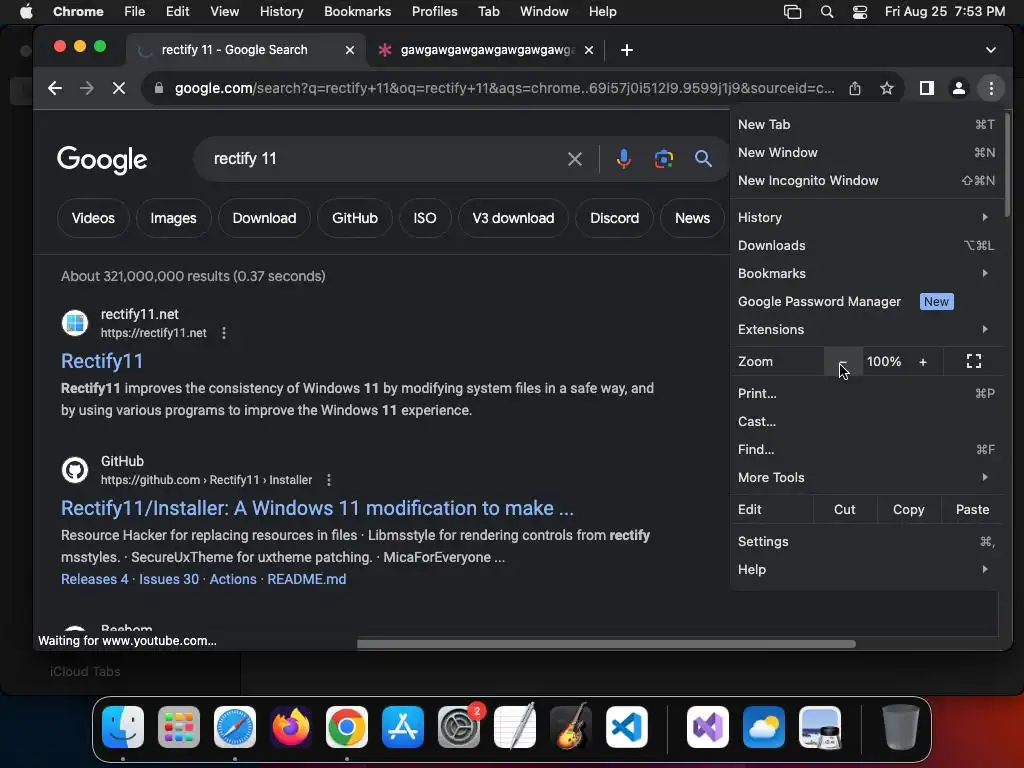1024x768 pixels.
Task: Open GarageBand from the dock
Action: [x=571, y=727]
